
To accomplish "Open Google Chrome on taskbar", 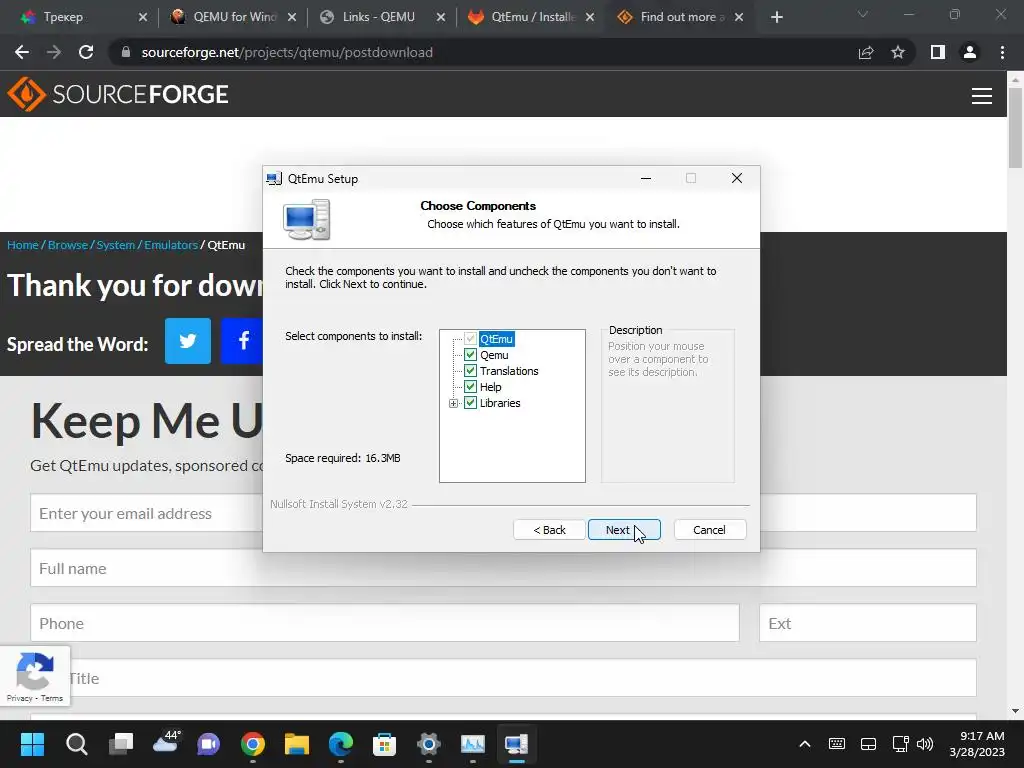I will (x=253, y=744).
